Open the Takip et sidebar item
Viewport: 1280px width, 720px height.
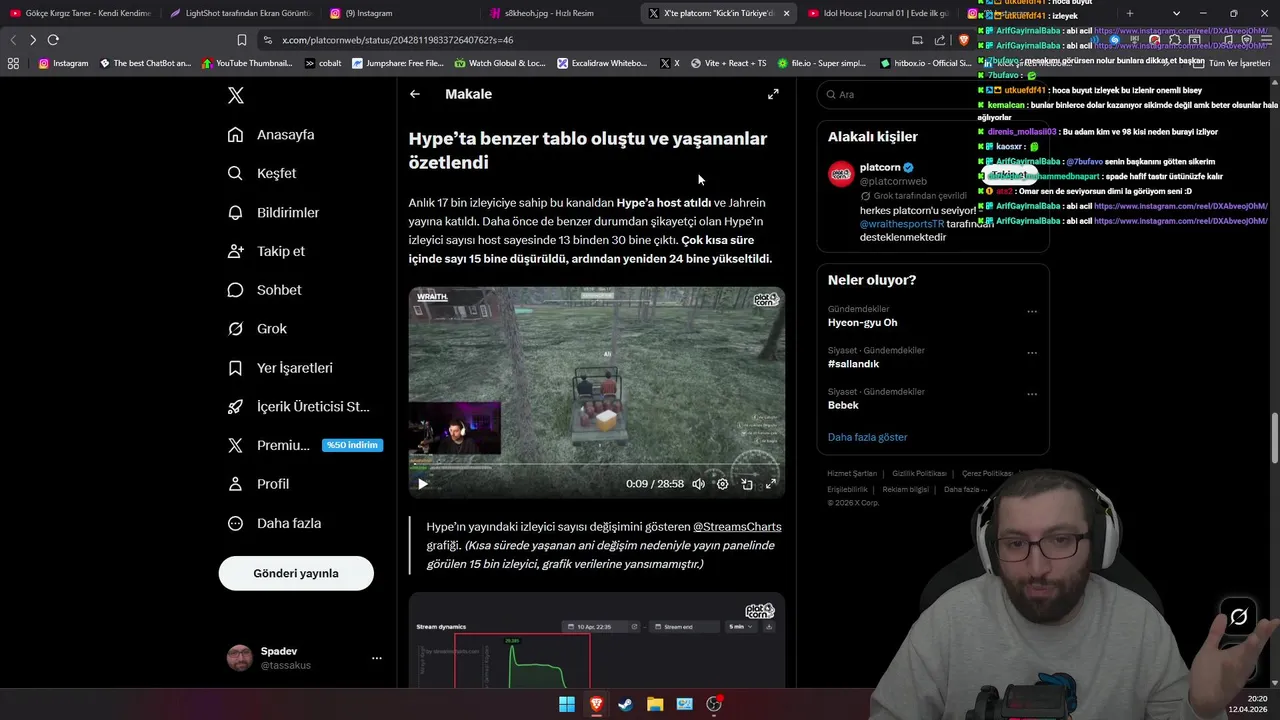pos(266,251)
